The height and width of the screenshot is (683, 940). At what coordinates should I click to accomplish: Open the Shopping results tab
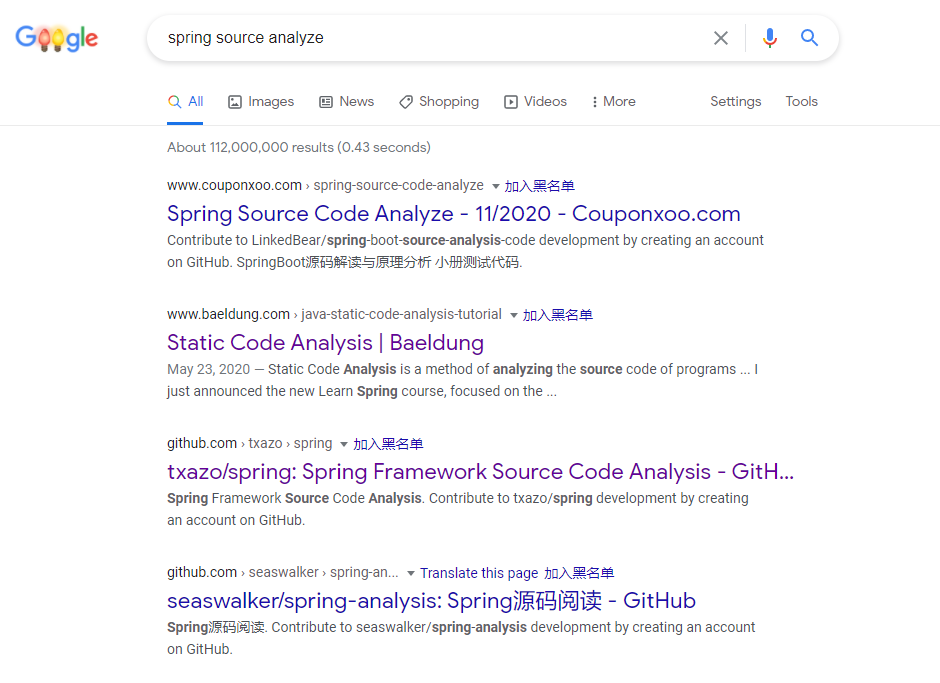[x=439, y=102]
